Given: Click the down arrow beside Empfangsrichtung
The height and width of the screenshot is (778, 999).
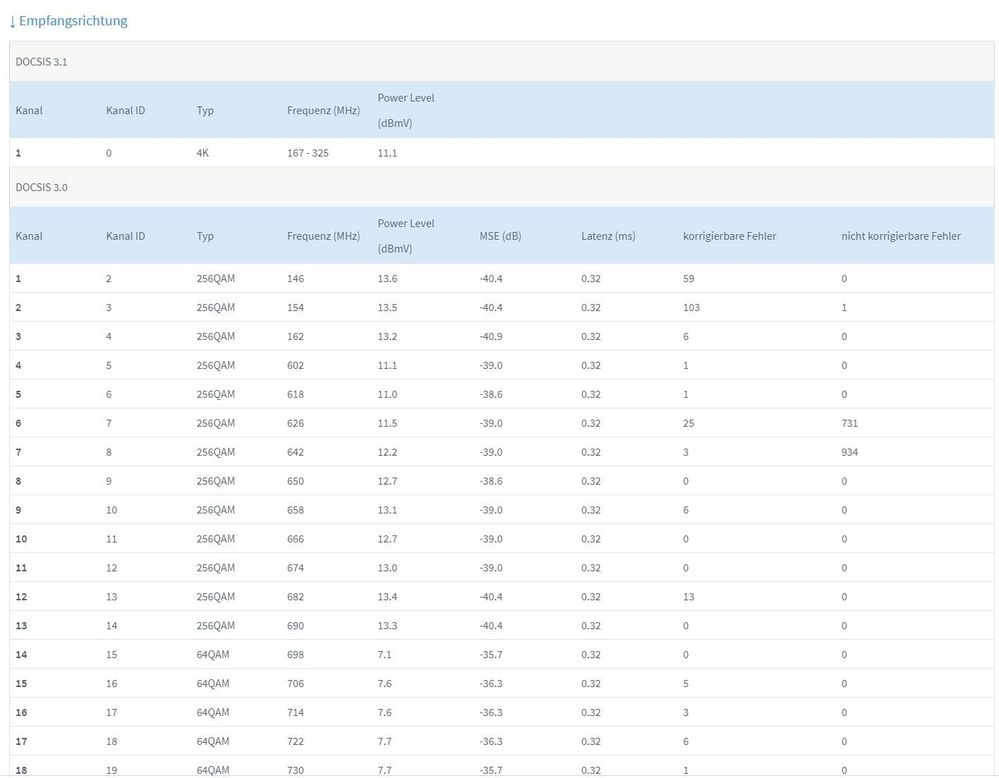Looking at the screenshot, I should tap(12, 21).
